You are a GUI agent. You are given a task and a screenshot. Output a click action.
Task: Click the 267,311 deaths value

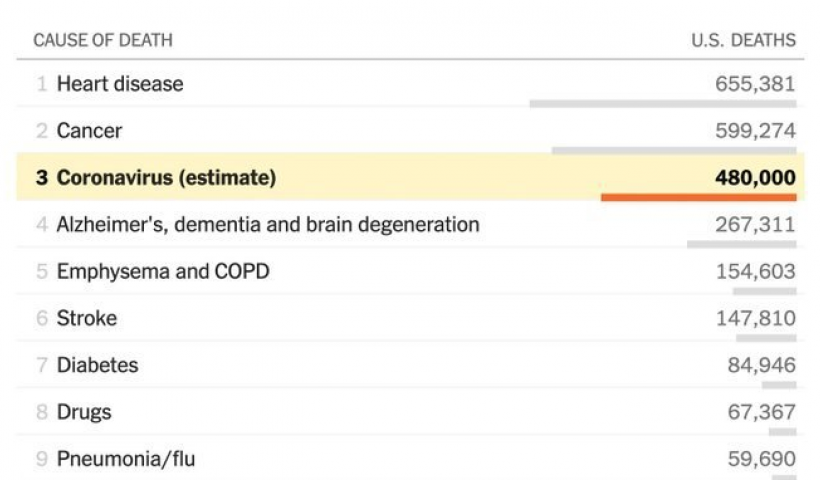pos(755,224)
